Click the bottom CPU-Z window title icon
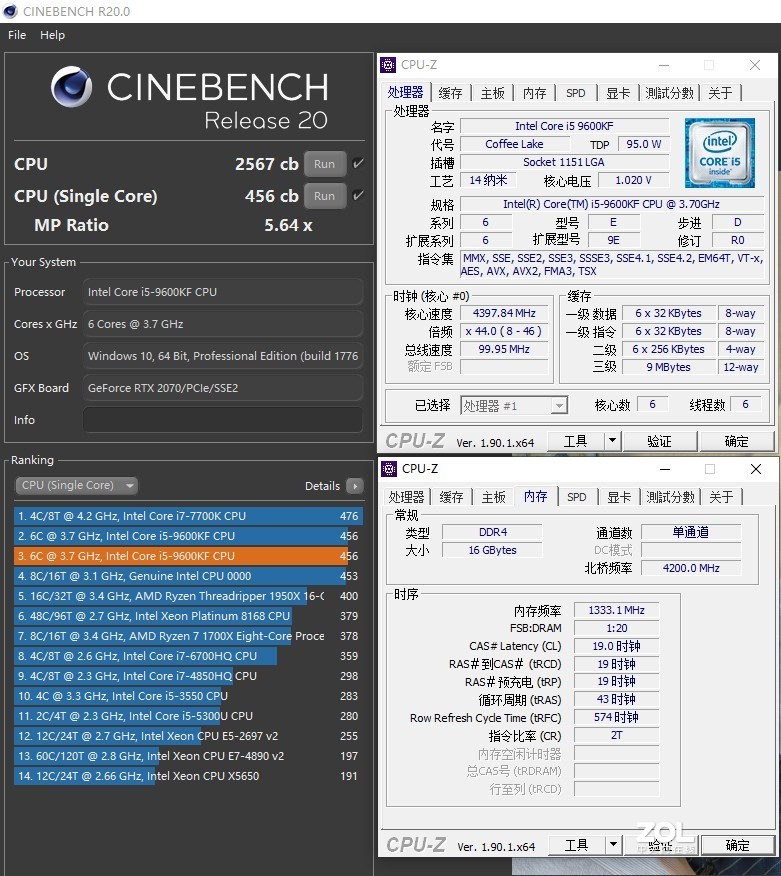This screenshot has height=876, width=781. point(388,469)
